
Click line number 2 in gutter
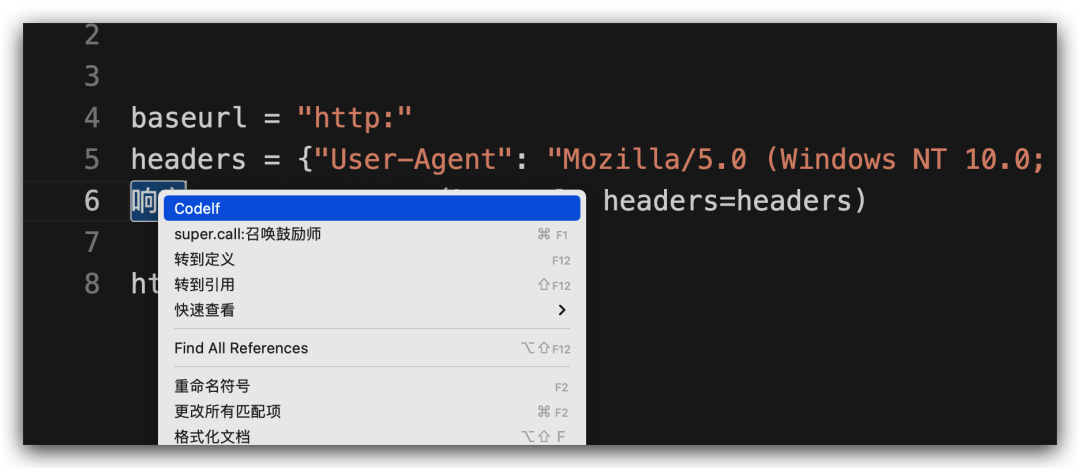[x=92, y=35]
